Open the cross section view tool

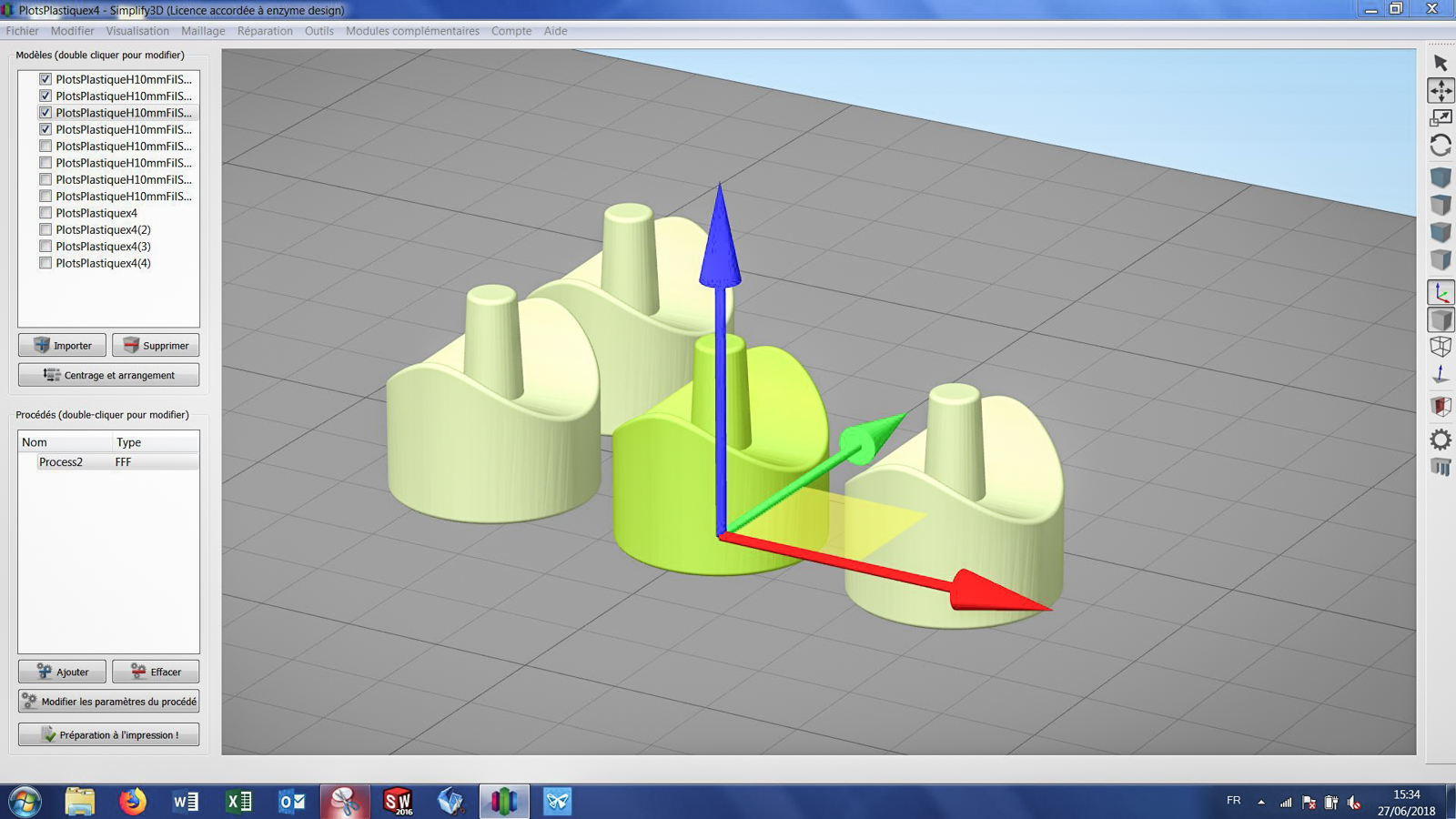coord(1441,406)
